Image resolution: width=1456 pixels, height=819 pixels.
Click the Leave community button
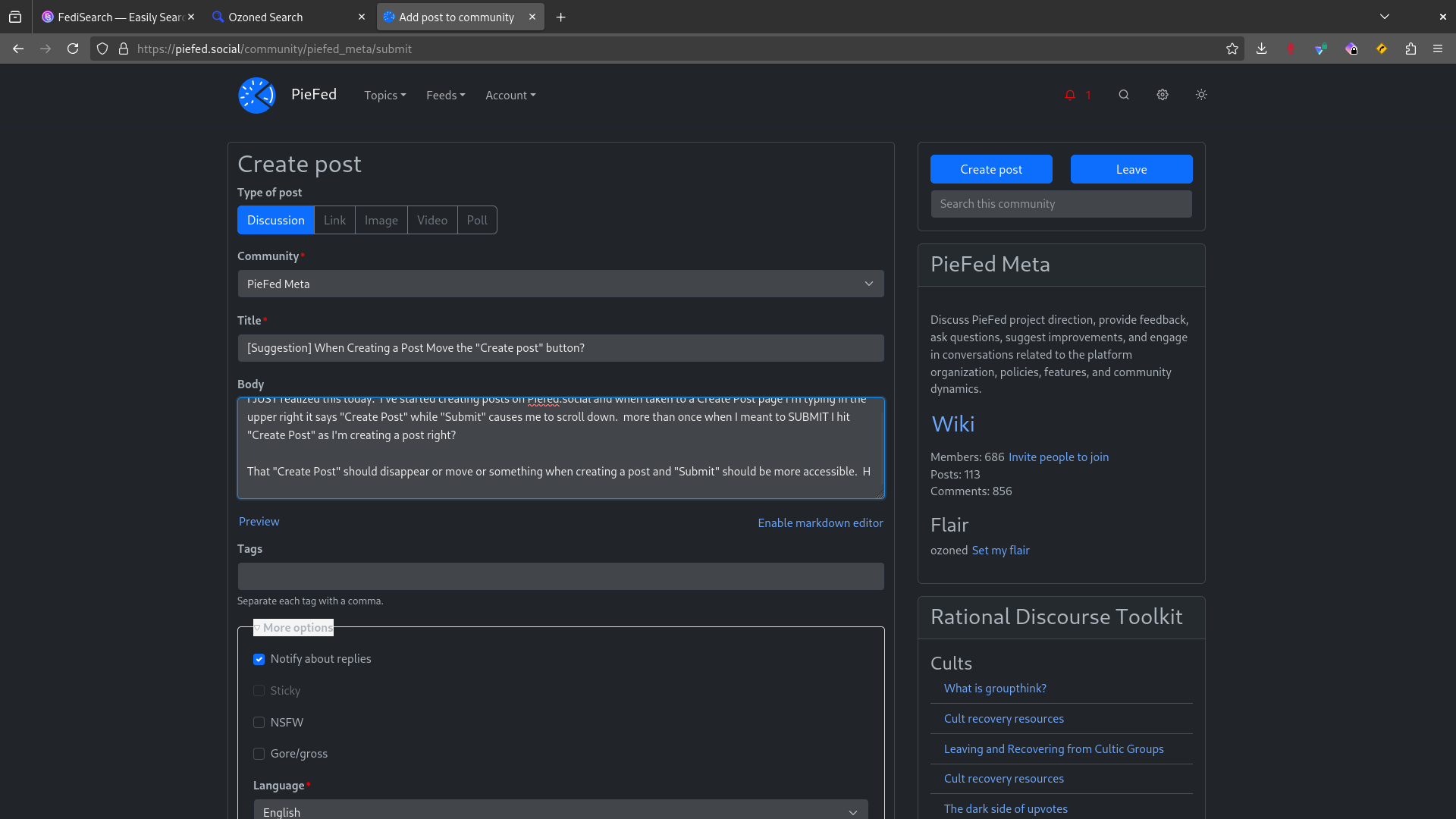click(x=1131, y=169)
